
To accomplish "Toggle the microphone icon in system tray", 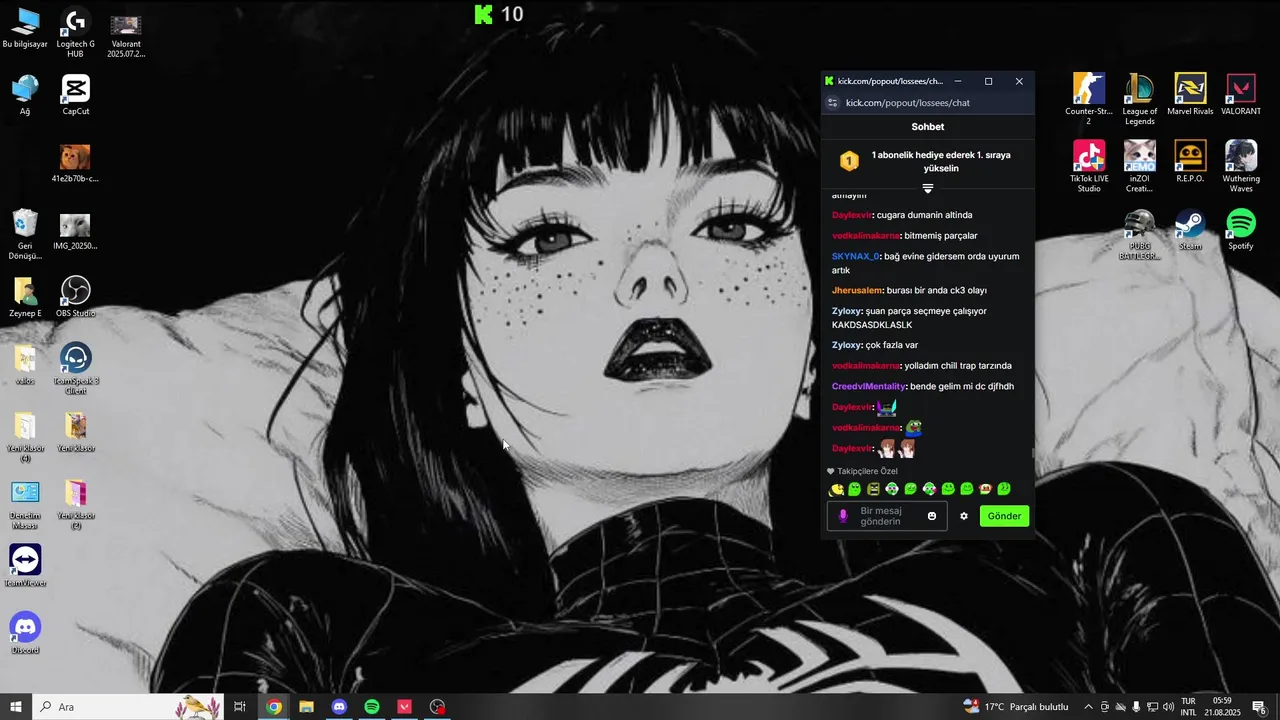I will 1136,707.
